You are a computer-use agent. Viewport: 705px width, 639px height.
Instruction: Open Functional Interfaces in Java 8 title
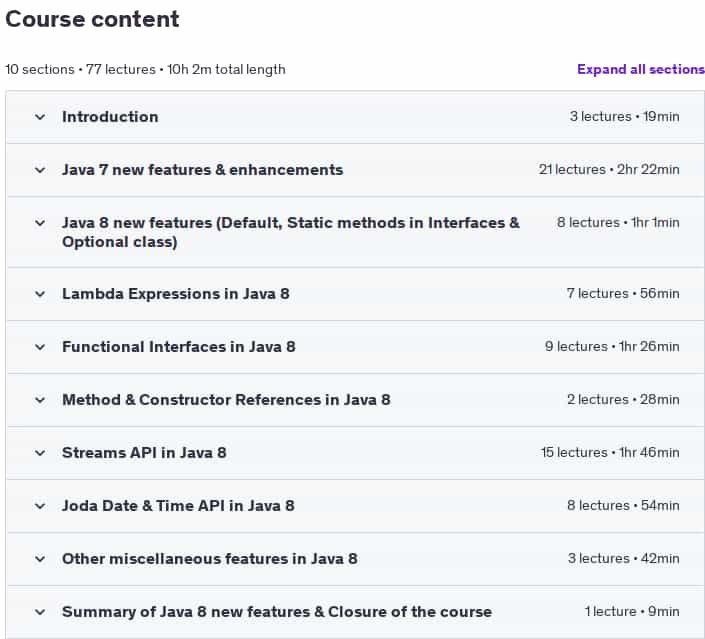pyautogui.click(x=179, y=347)
